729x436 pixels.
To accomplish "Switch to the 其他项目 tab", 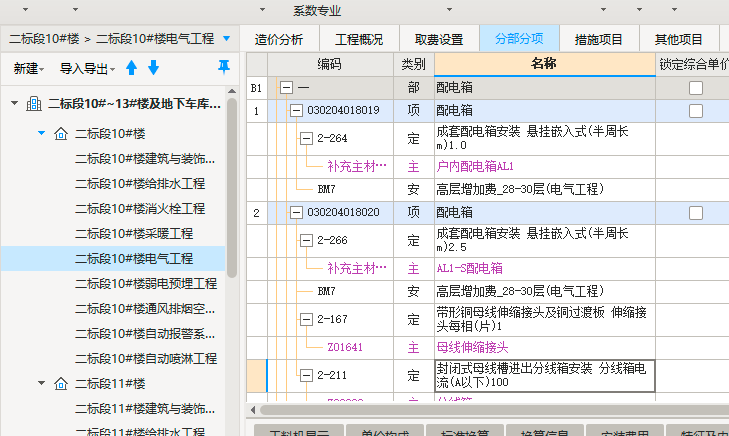I will click(x=679, y=39).
